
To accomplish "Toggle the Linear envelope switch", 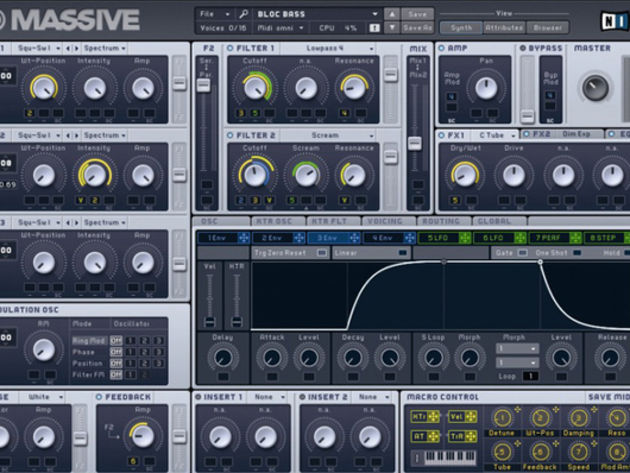I will pyautogui.click(x=402, y=253).
